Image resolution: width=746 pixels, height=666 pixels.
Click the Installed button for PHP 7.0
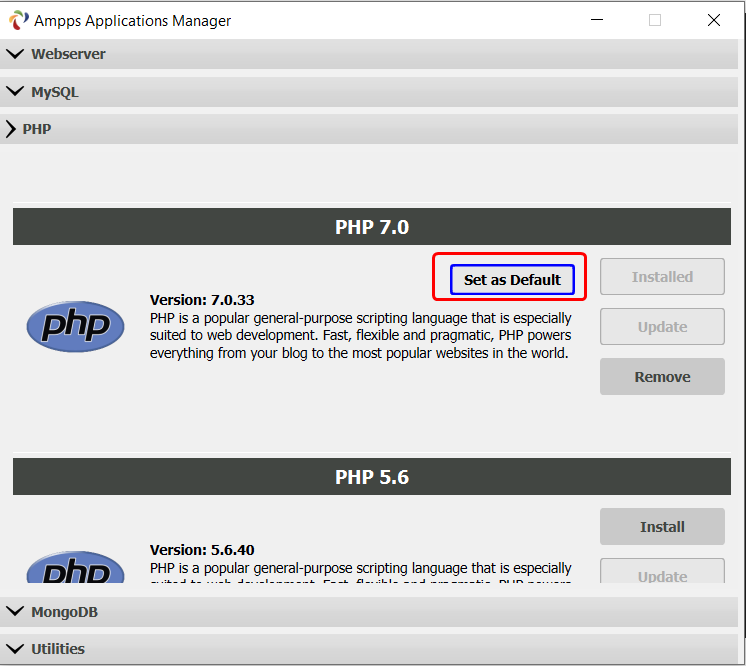[x=662, y=276]
